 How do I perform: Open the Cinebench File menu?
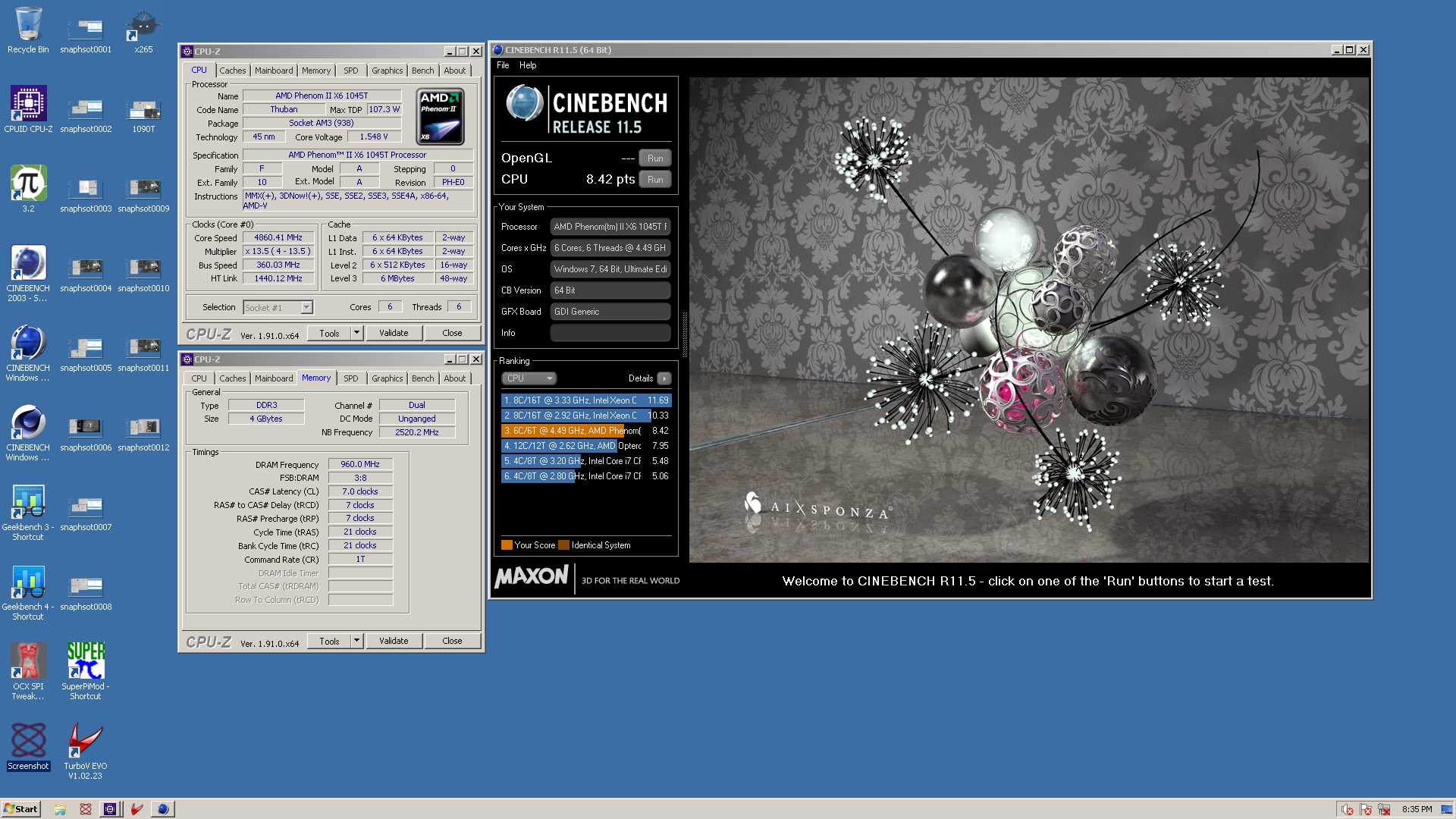[x=503, y=65]
